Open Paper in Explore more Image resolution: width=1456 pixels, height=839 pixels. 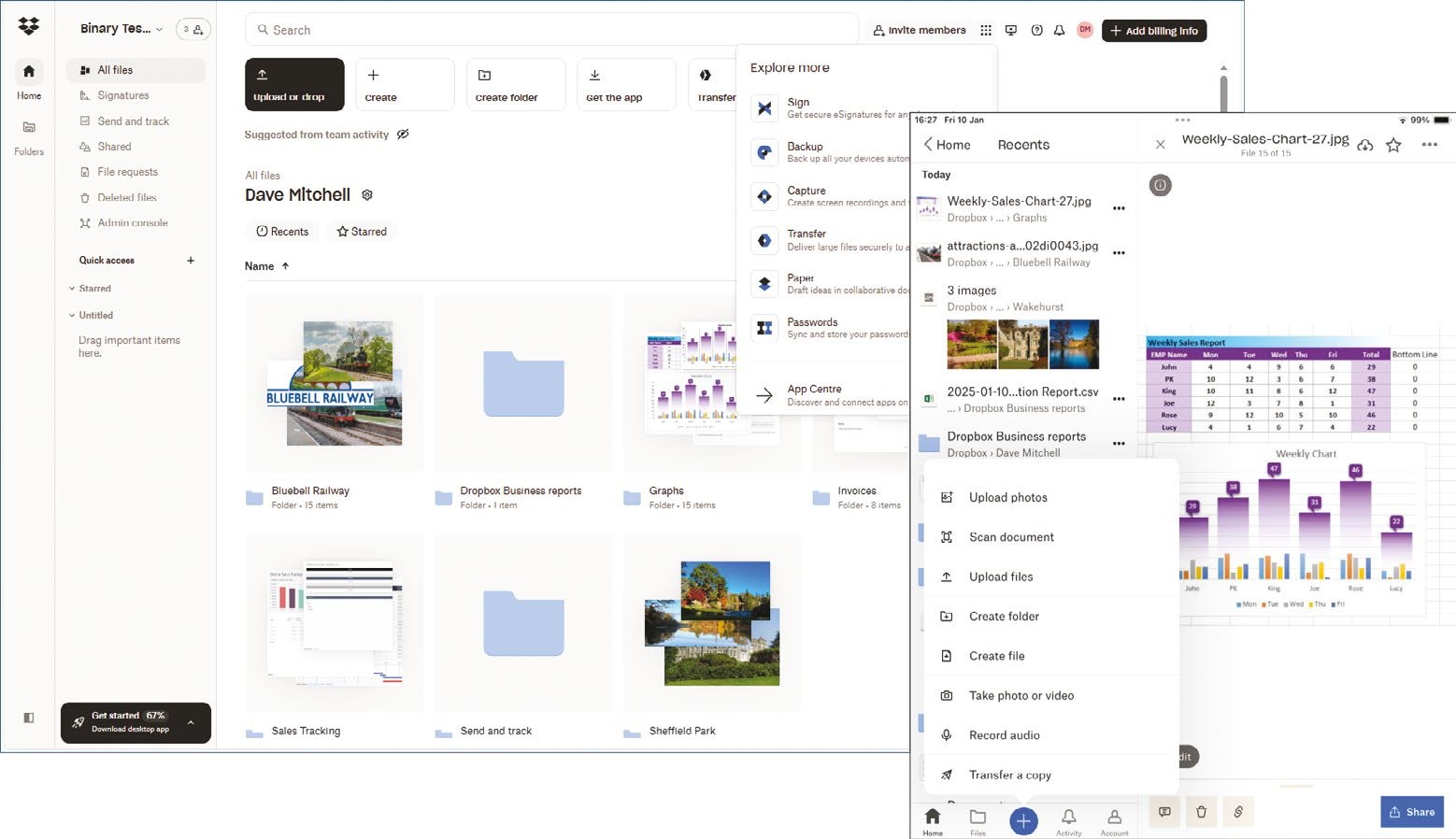click(x=828, y=284)
